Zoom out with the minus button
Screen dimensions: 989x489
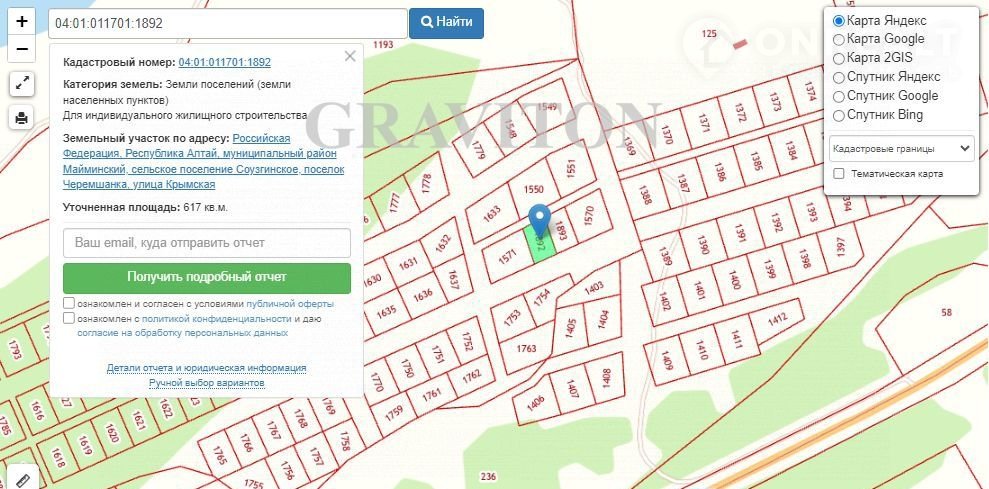click(22, 48)
